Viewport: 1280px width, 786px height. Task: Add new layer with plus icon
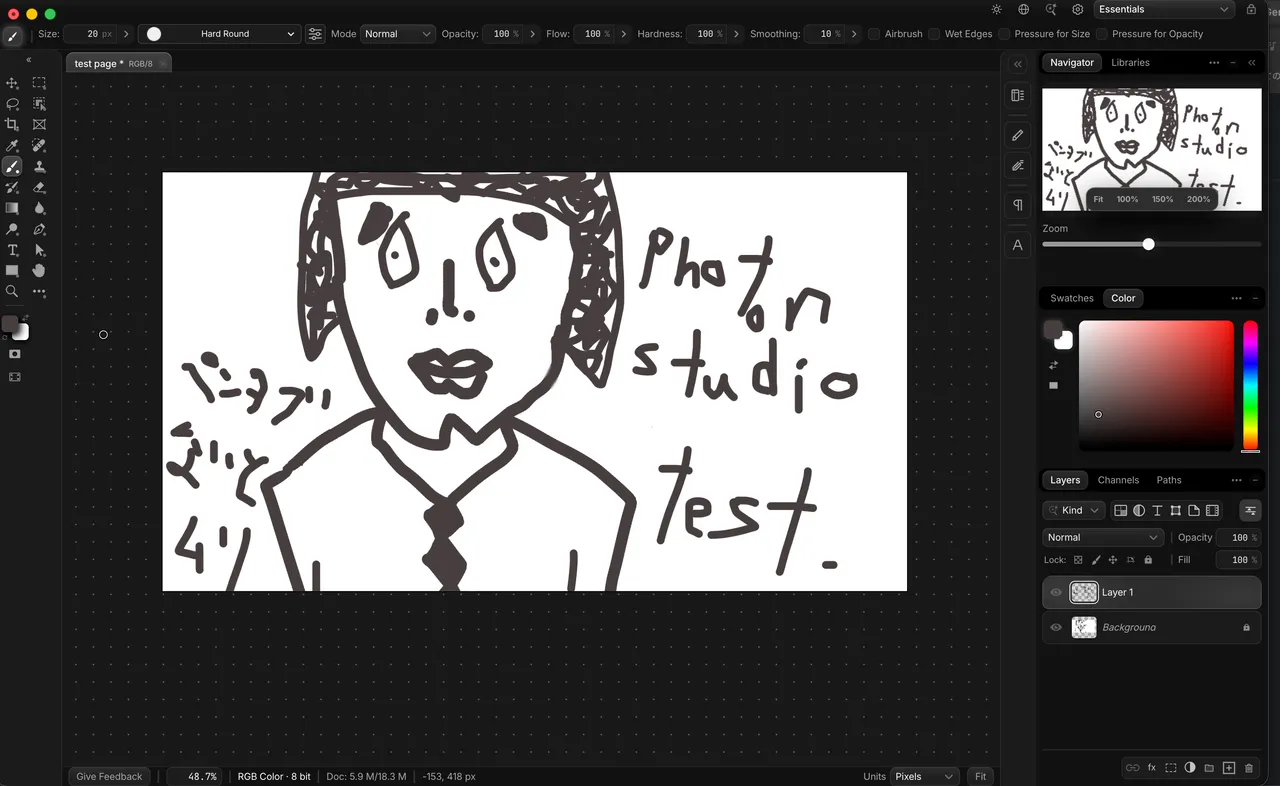point(1229,768)
